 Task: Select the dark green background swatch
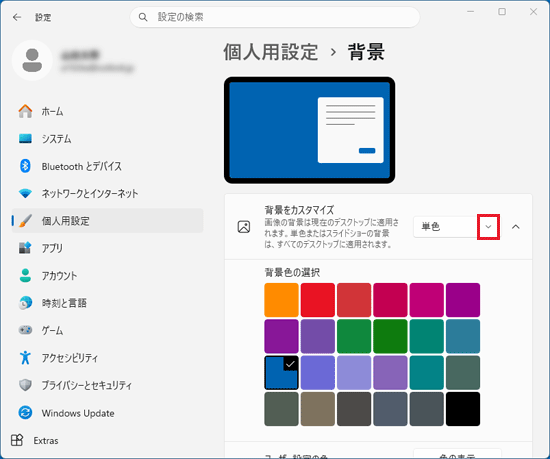pyautogui.click(x=390, y=336)
